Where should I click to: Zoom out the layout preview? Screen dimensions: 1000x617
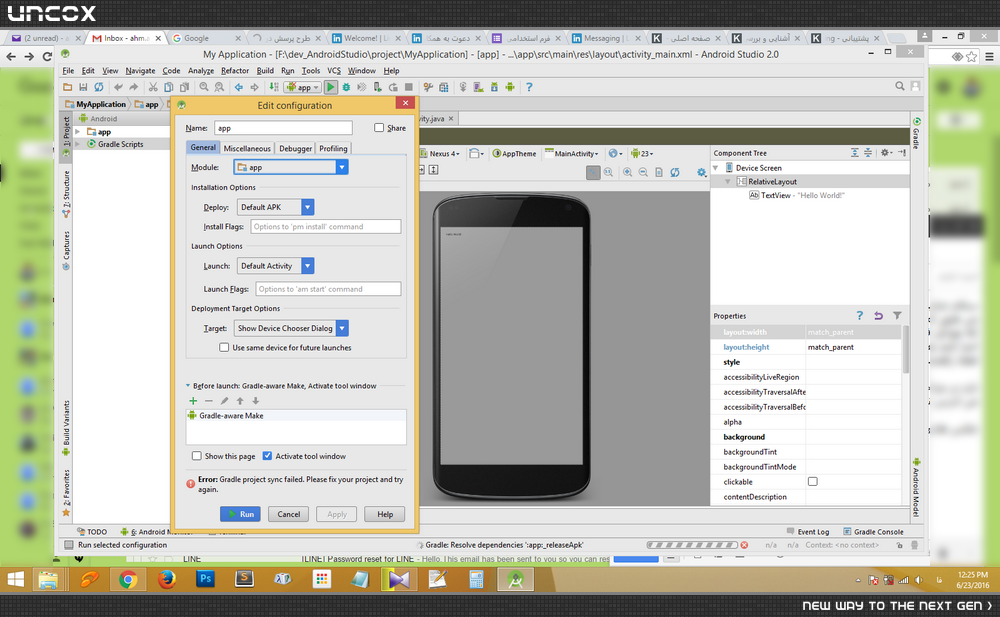(x=643, y=172)
